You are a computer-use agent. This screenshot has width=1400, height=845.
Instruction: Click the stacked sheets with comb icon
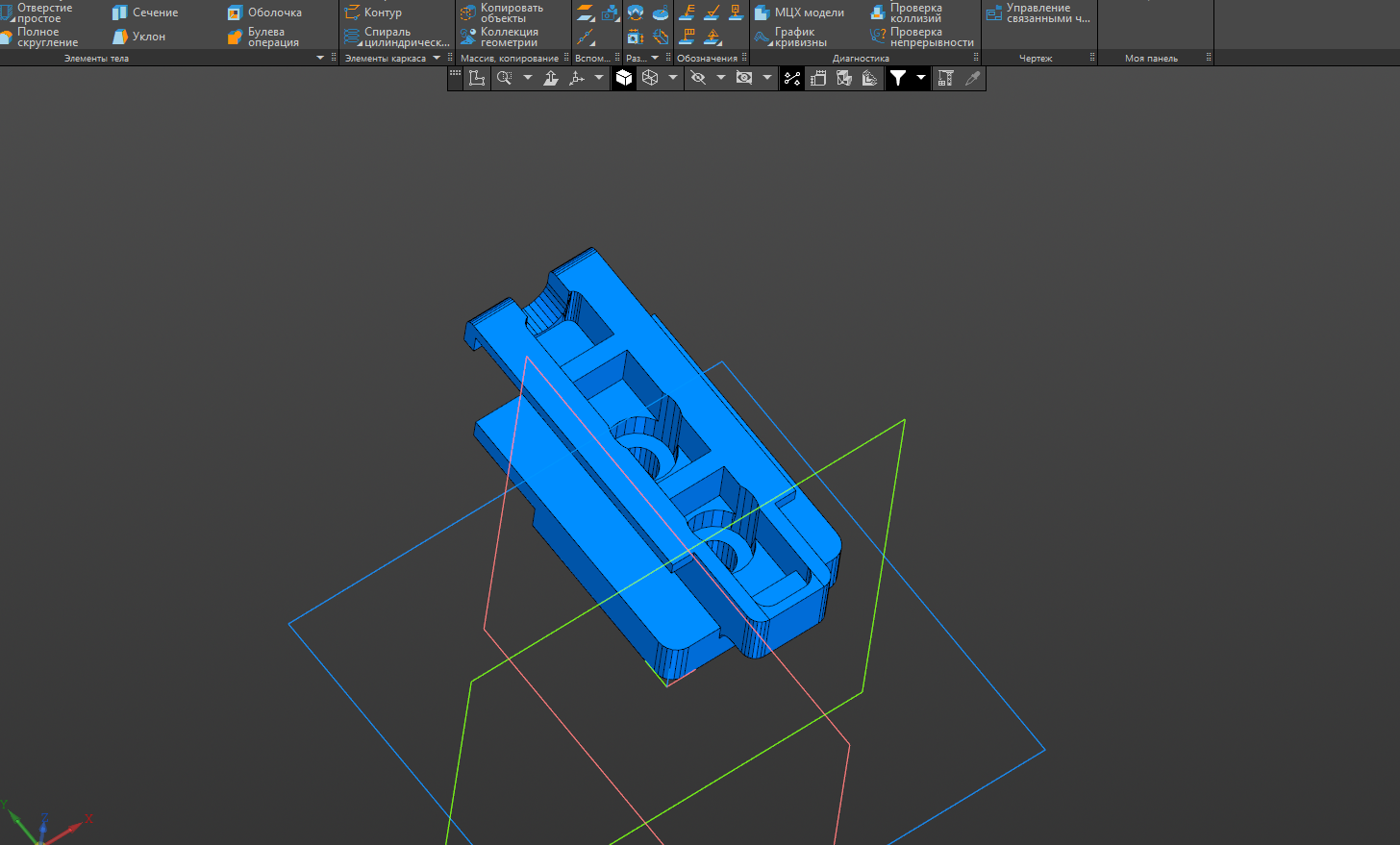tap(869, 78)
